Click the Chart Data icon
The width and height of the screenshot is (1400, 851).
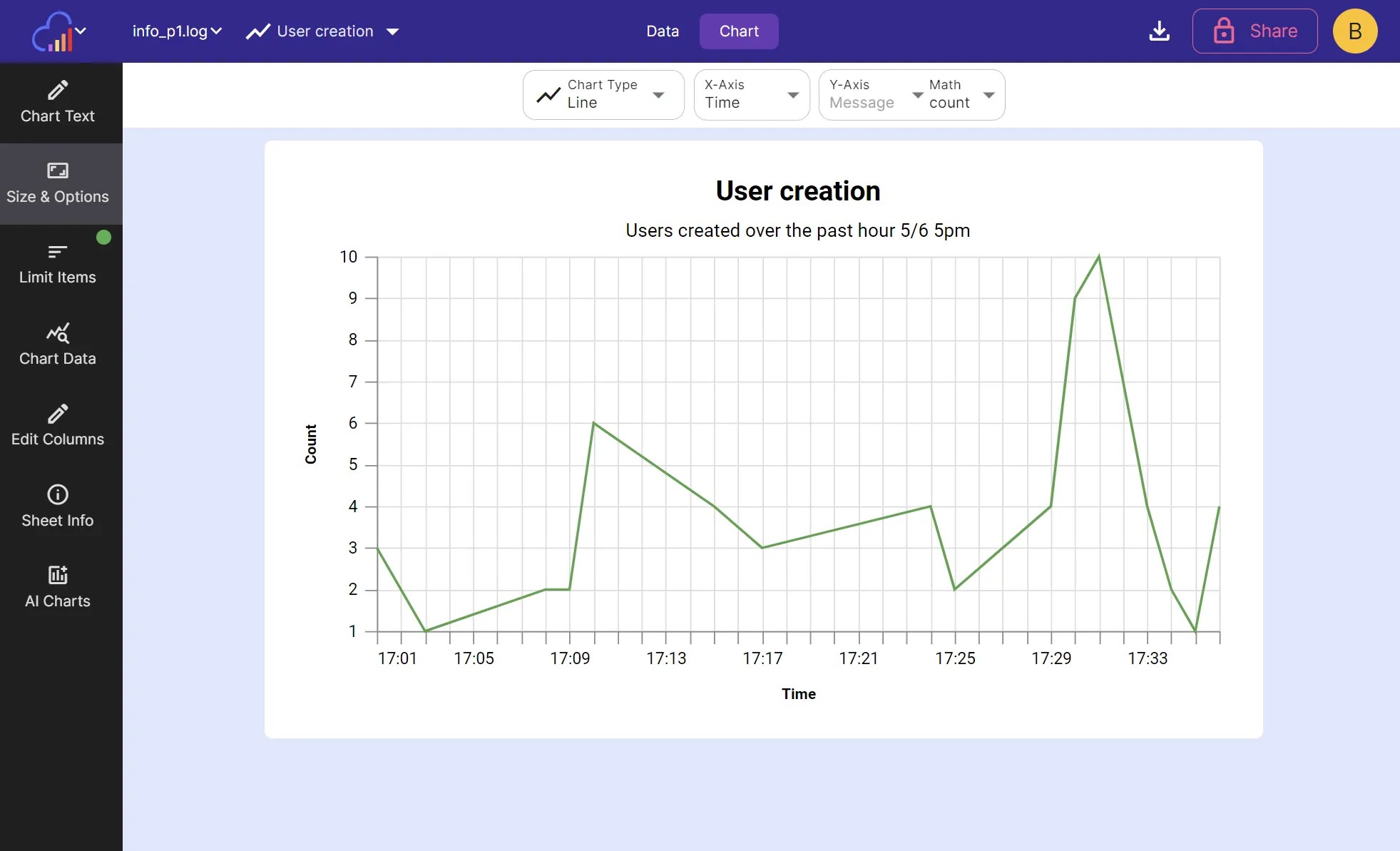tap(58, 333)
